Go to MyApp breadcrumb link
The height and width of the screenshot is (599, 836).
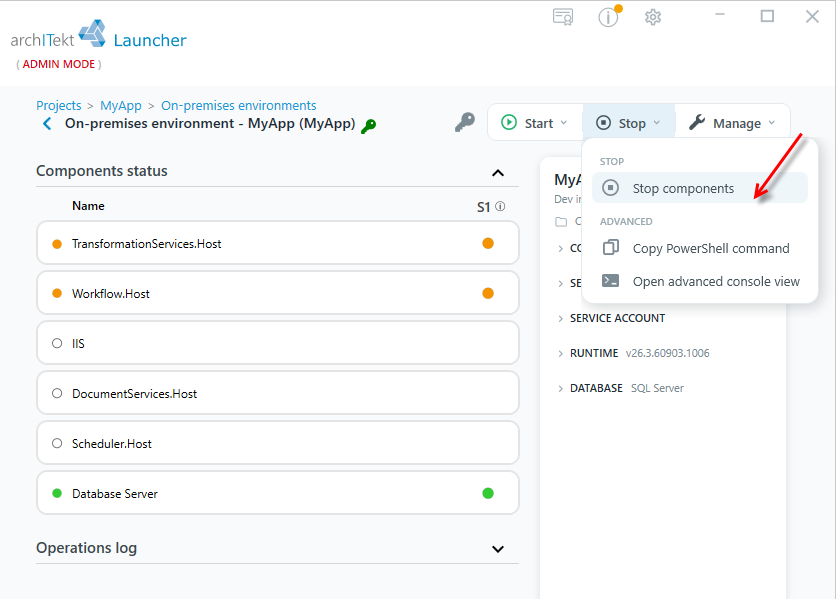coord(121,106)
